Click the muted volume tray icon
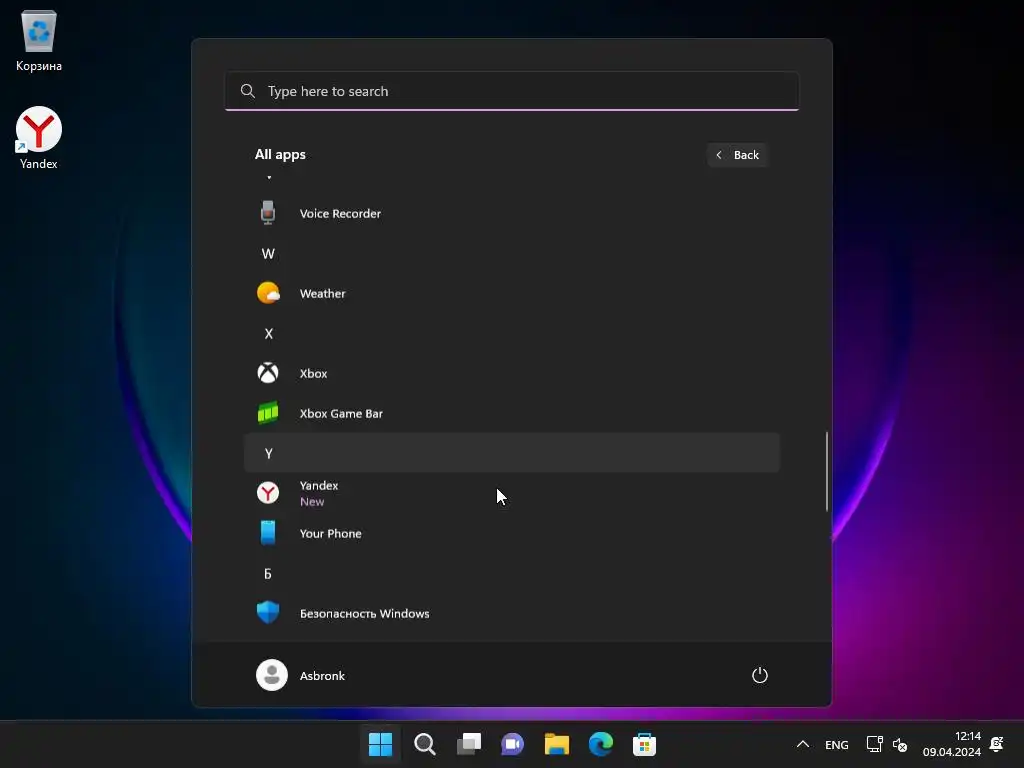Viewport: 1024px width, 768px height. (900, 744)
